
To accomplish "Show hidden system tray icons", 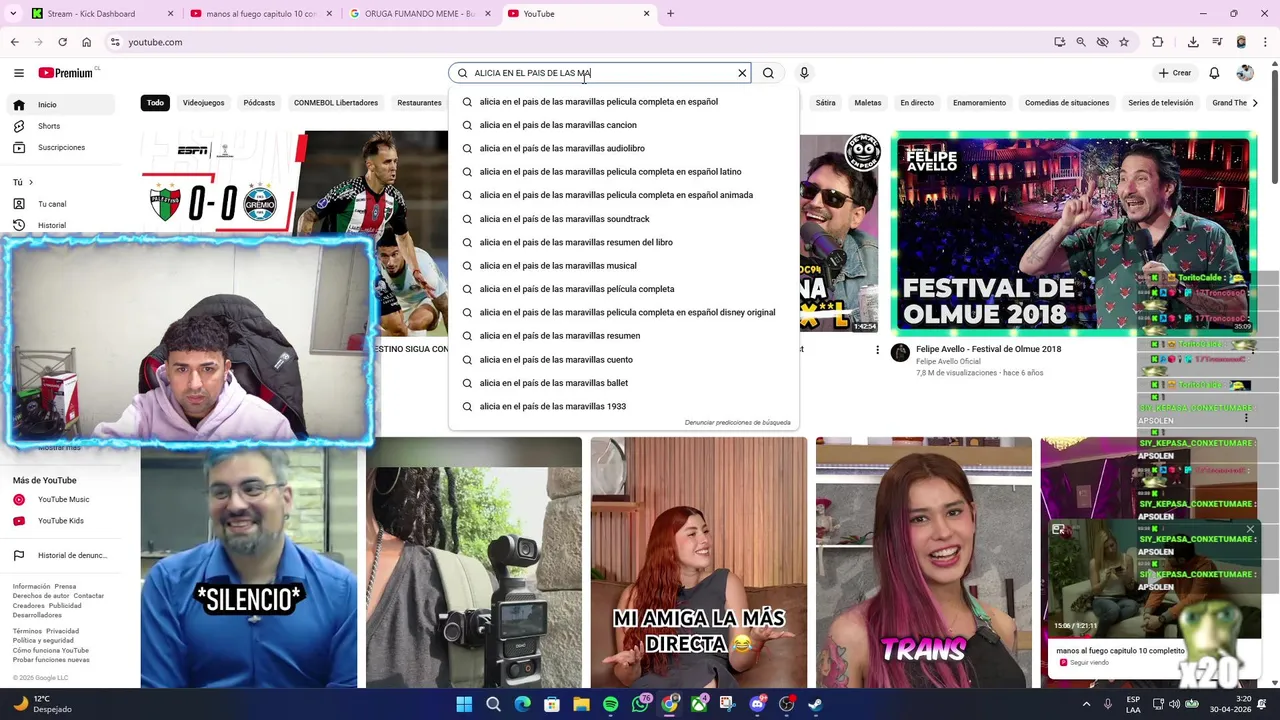I will point(1087,704).
